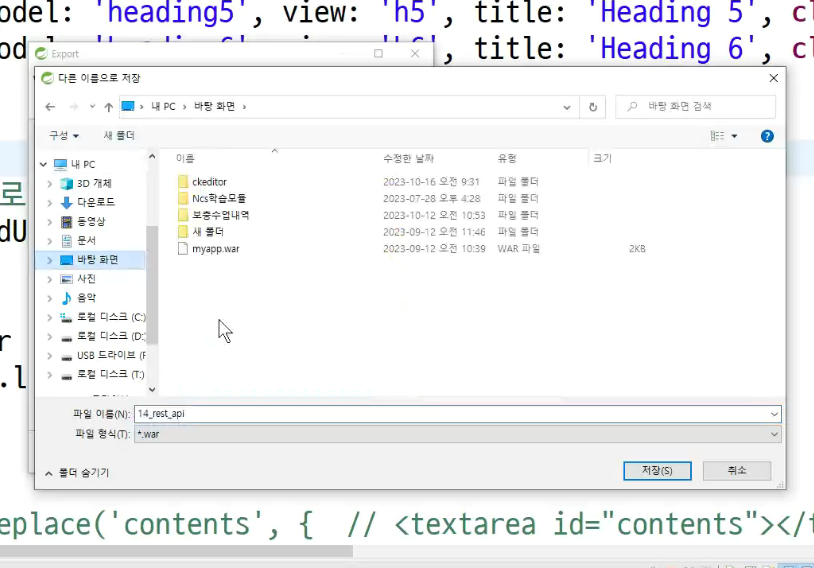Select the 새 폴더 folder icon

[183, 232]
